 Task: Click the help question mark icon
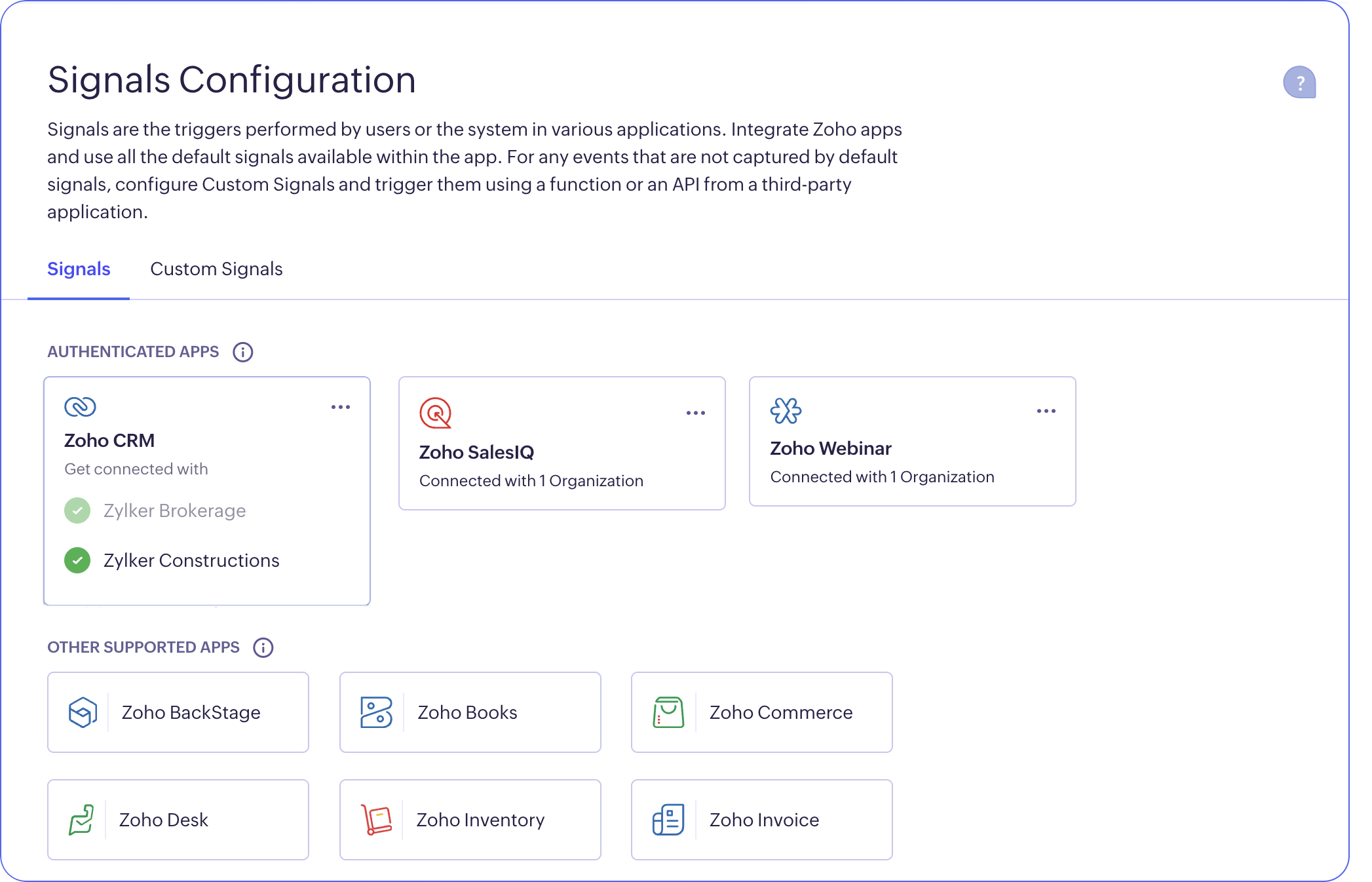pos(1299,83)
